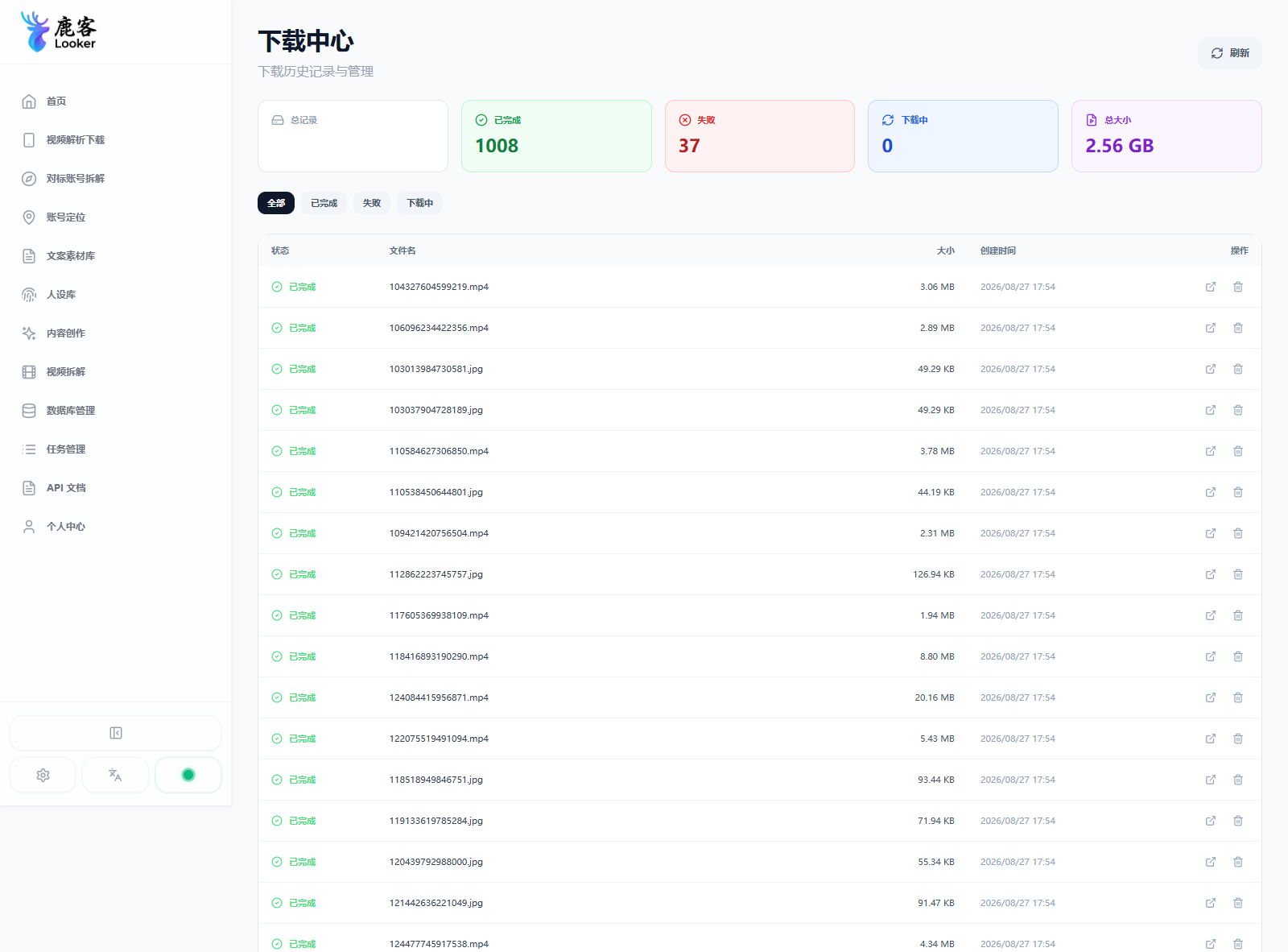Switch language with the translate icon
1288x952 pixels.
(115, 775)
